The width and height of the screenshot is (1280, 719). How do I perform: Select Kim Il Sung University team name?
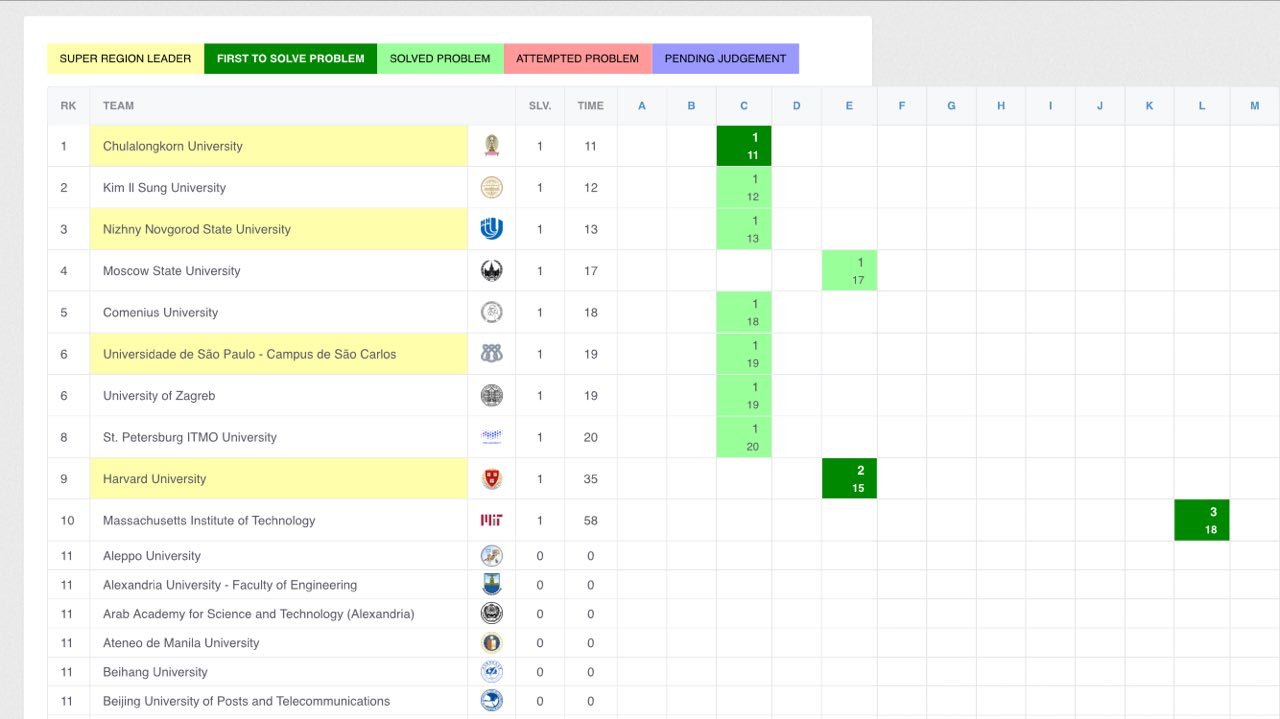point(164,188)
